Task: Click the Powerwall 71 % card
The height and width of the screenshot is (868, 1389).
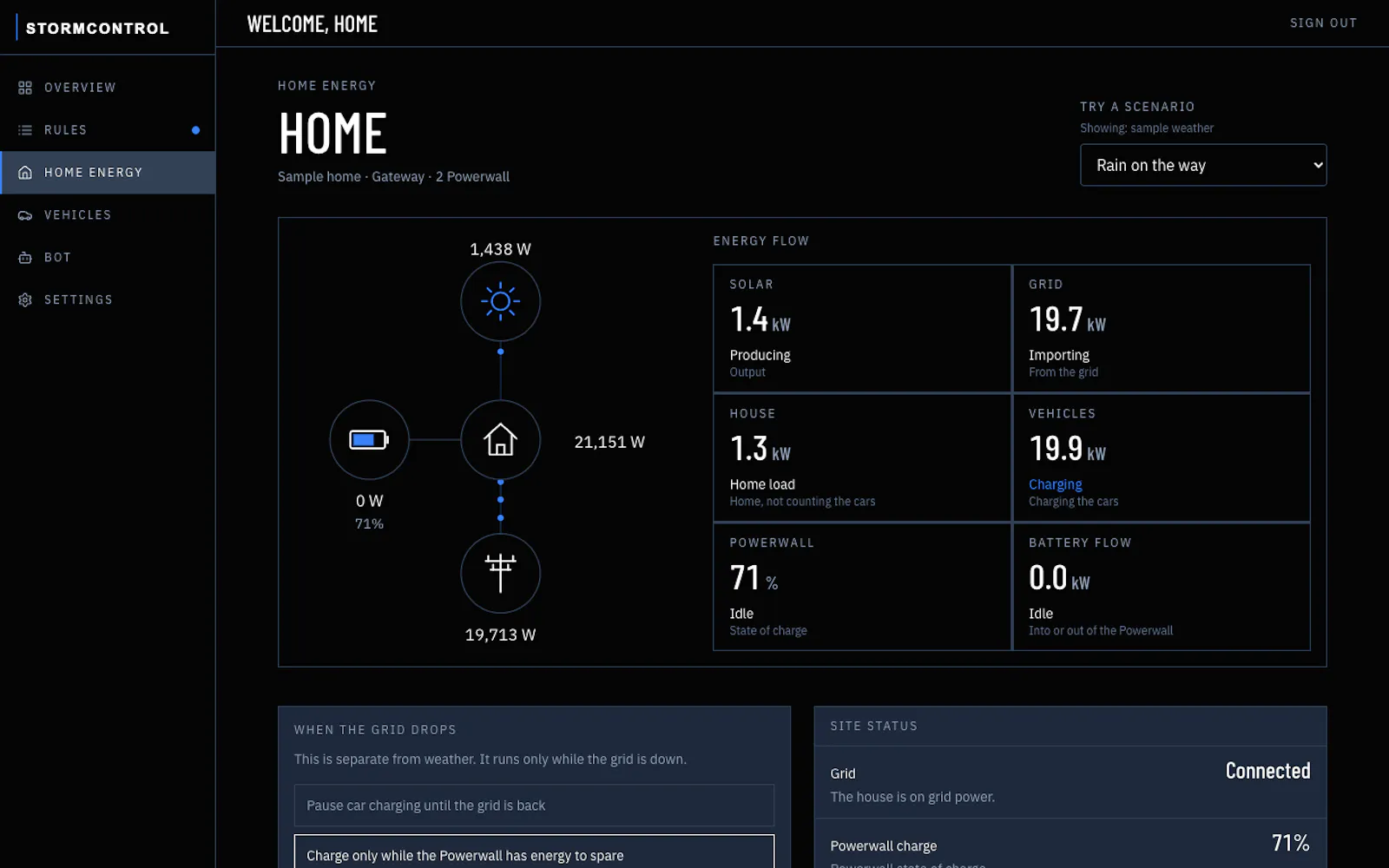Action: coord(862,588)
